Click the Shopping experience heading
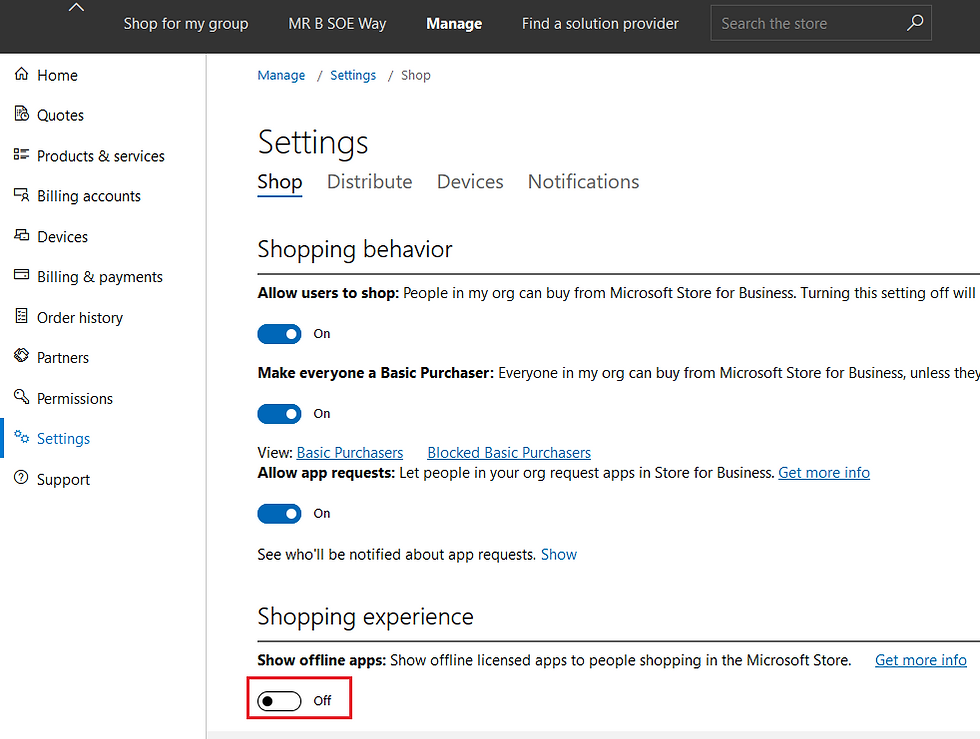Screen dimensions: 980x739 point(366,616)
